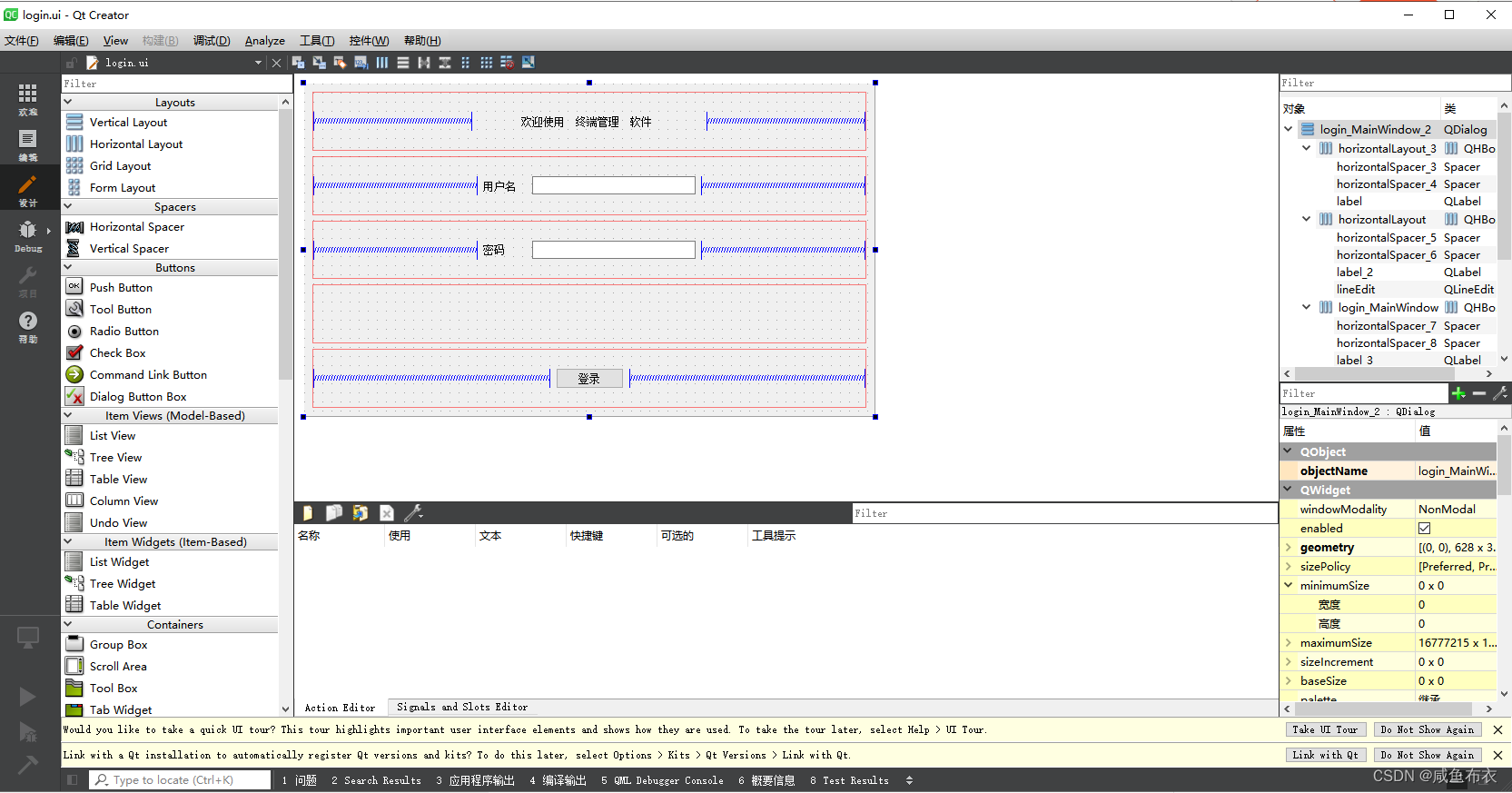Apply Lay Out Horizontally from the toolbar
The height and width of the screenshot is (793, 1512).
pos(381,63)
